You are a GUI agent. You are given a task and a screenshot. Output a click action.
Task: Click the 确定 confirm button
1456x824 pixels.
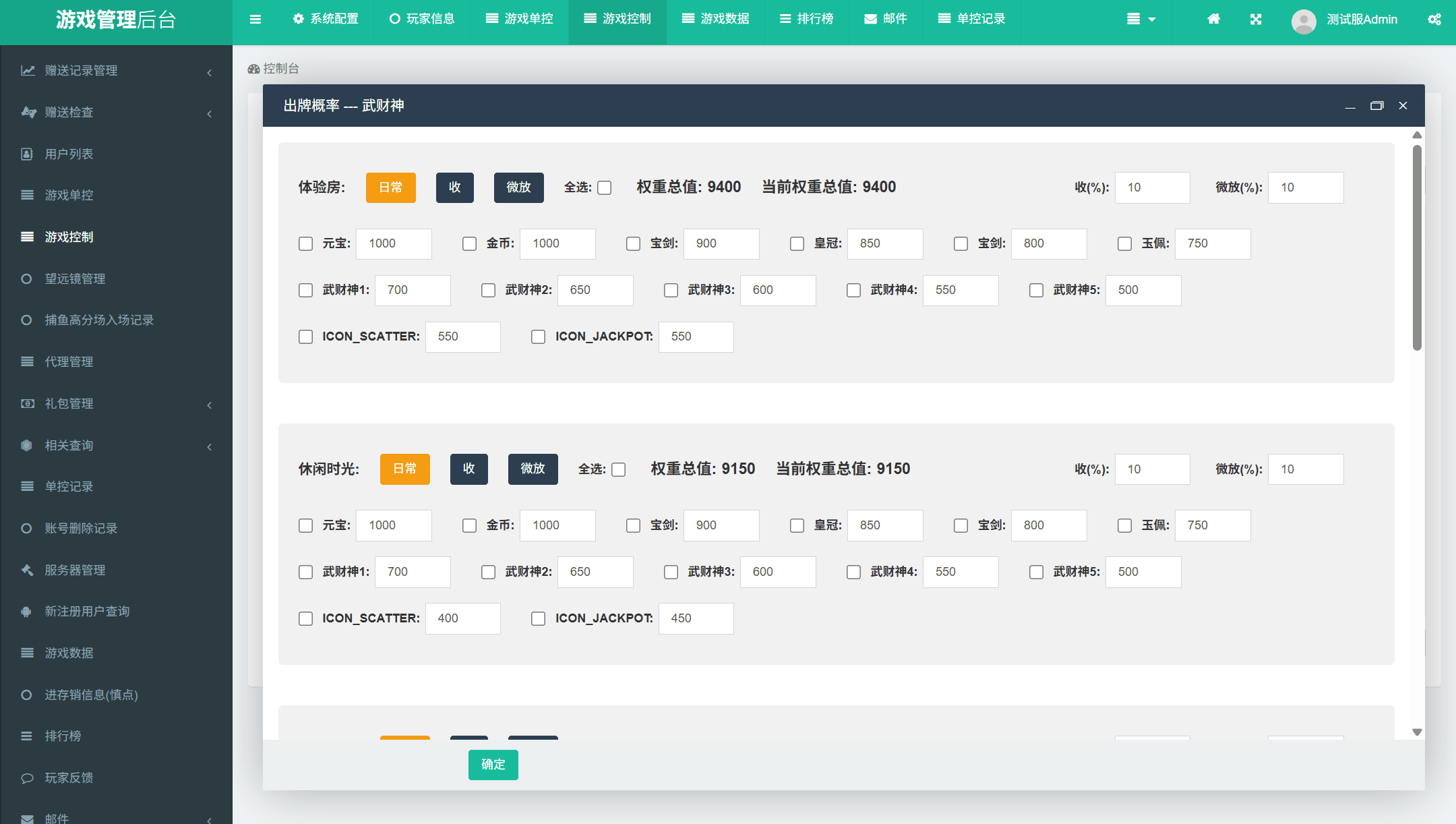coord(493,765)
